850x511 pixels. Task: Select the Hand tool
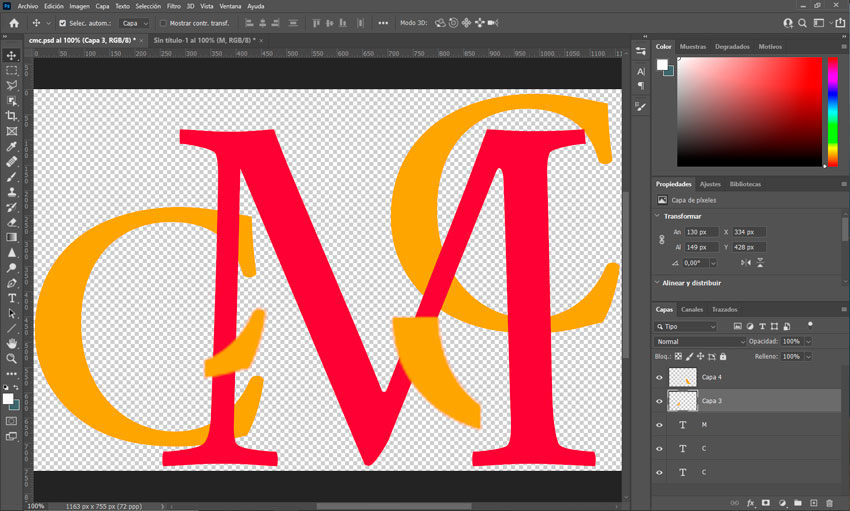click(x=12, y=343)
